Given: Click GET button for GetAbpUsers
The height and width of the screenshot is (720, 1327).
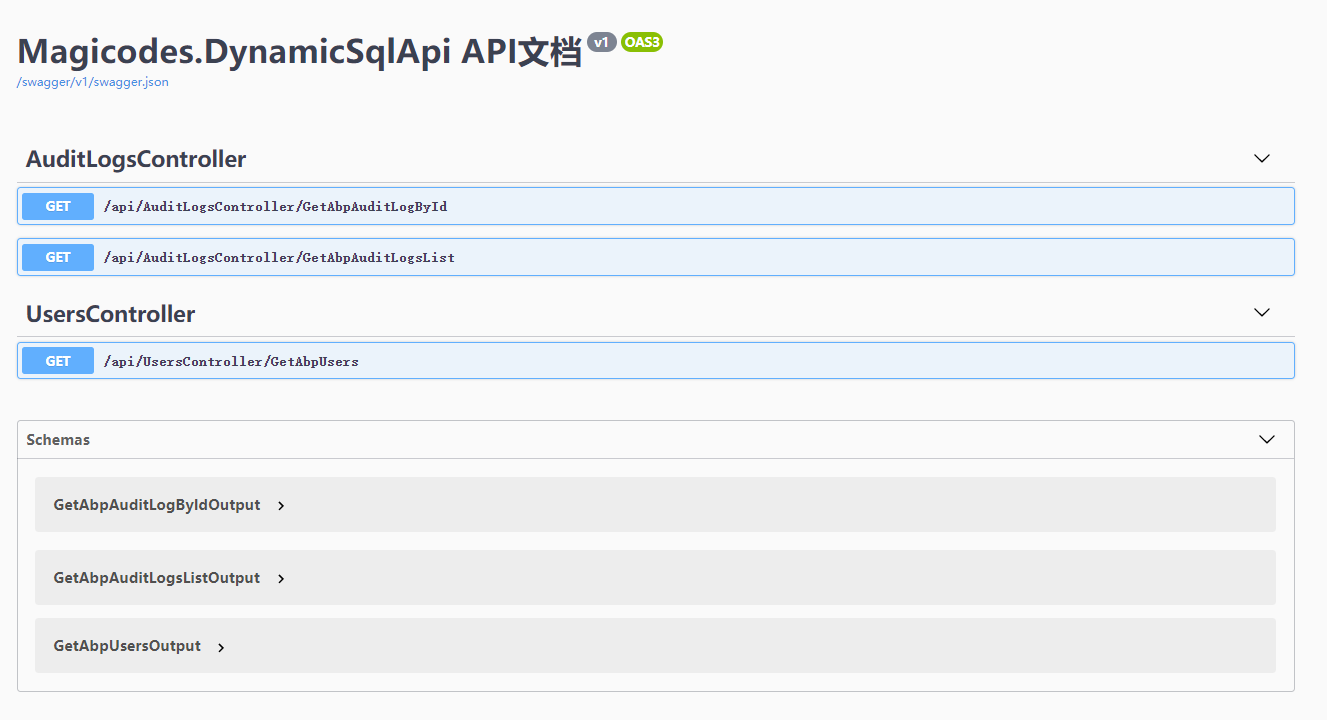Looking at the screenshot, I should point(58,361).
